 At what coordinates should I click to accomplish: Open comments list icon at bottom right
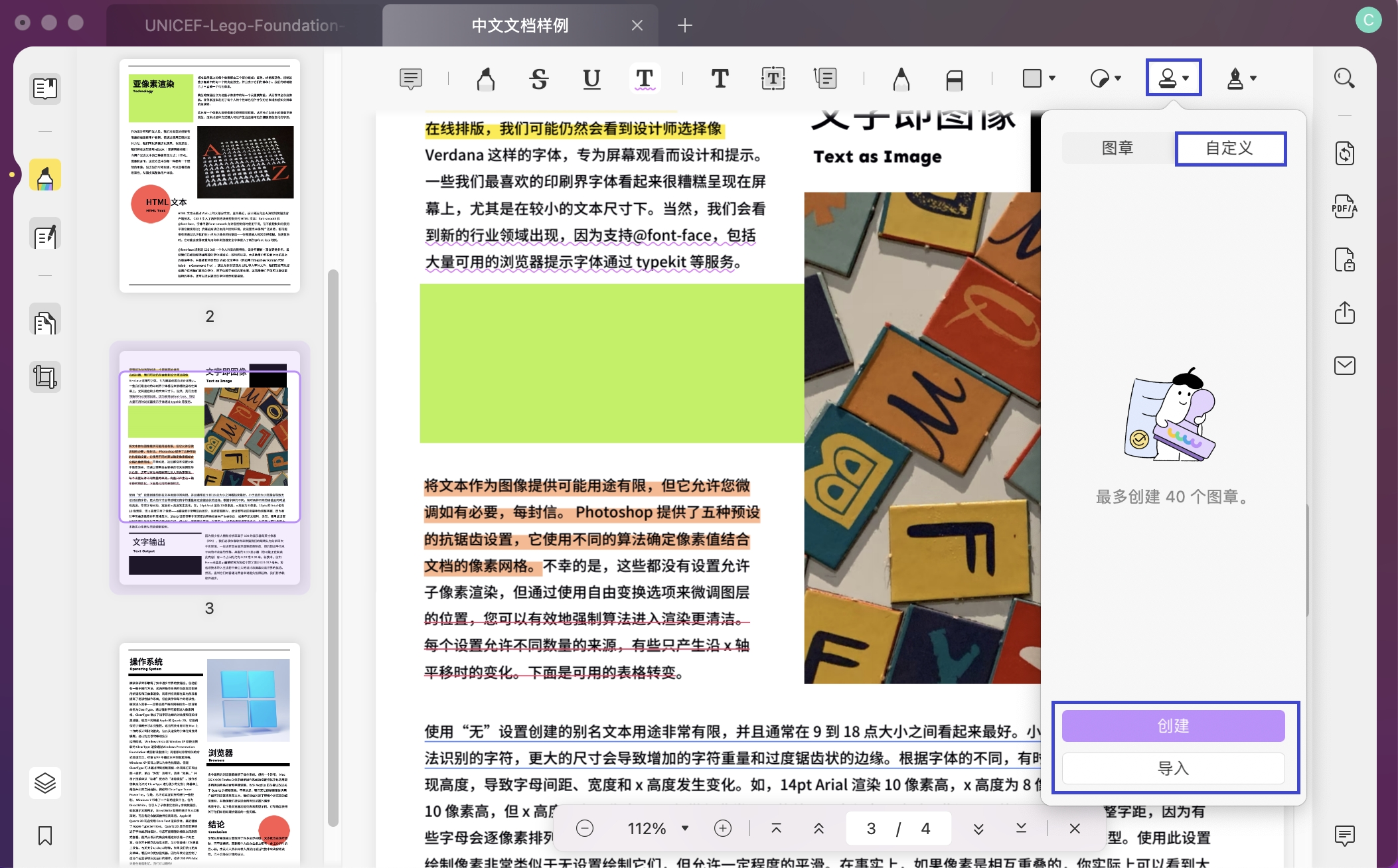tap(1345, 835)
